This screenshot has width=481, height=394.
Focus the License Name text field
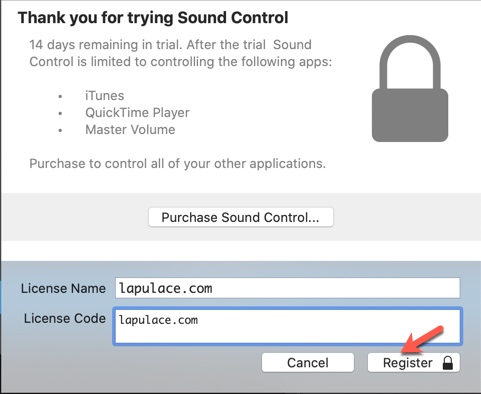(288, 288)
